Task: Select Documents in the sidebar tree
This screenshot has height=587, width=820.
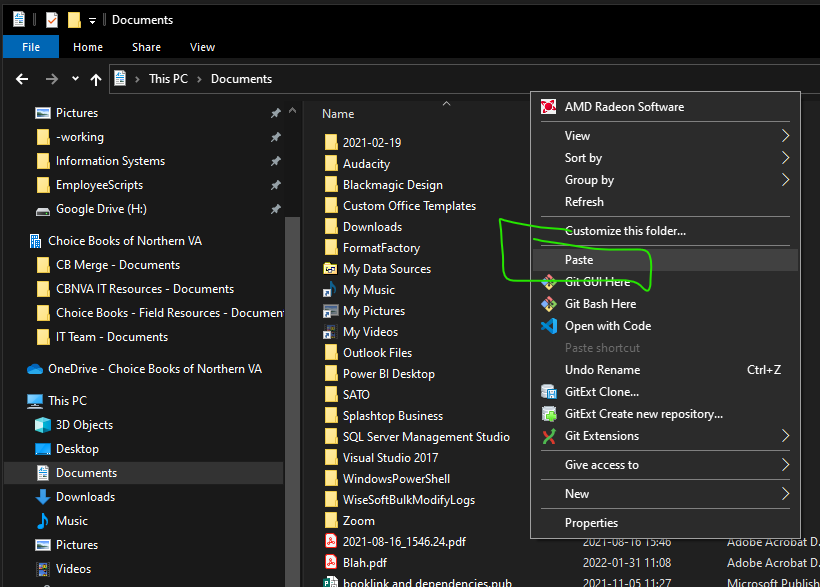Action: point(144,473)
